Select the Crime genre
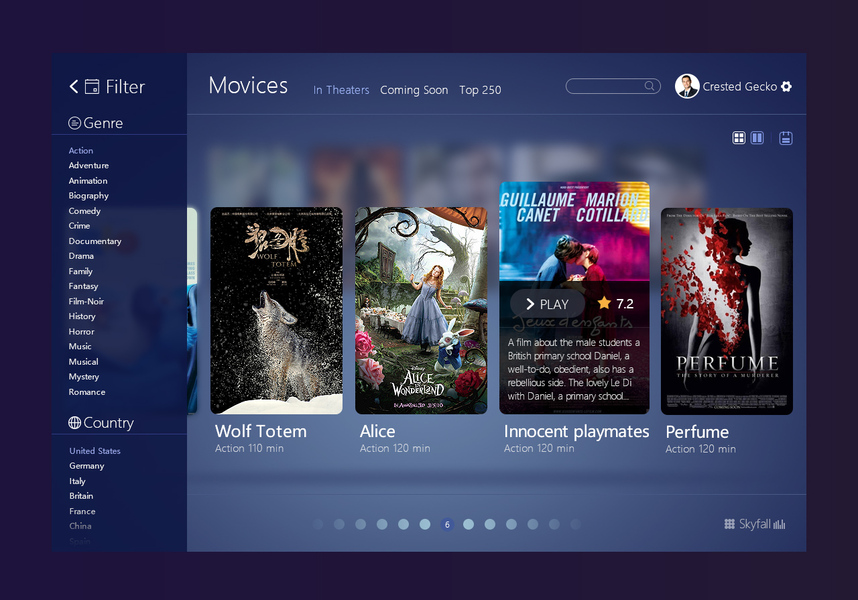The height and width of the screenshot is (600, 858). [x=79, y=226]
